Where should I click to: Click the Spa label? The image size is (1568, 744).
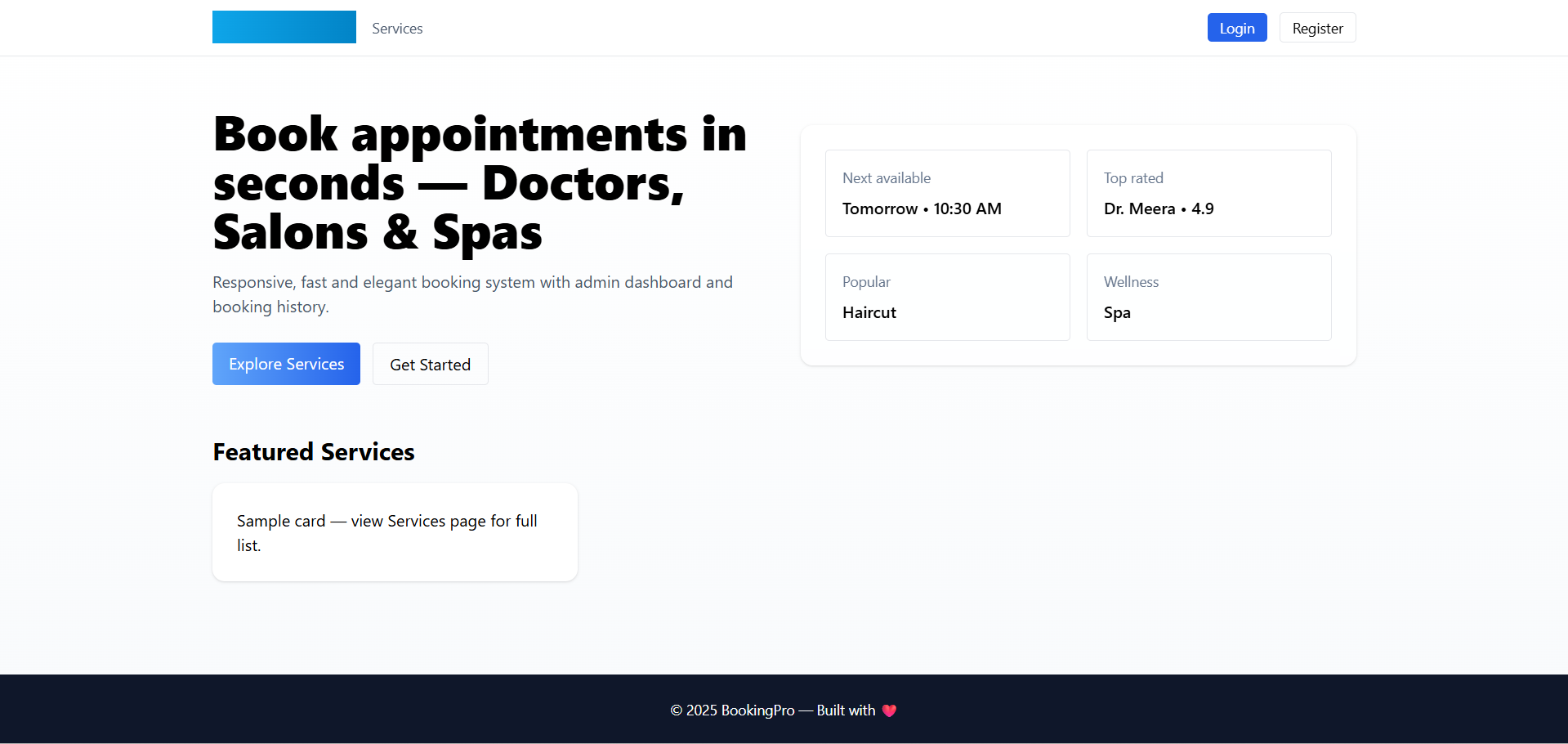click(x=1116, y=312)
